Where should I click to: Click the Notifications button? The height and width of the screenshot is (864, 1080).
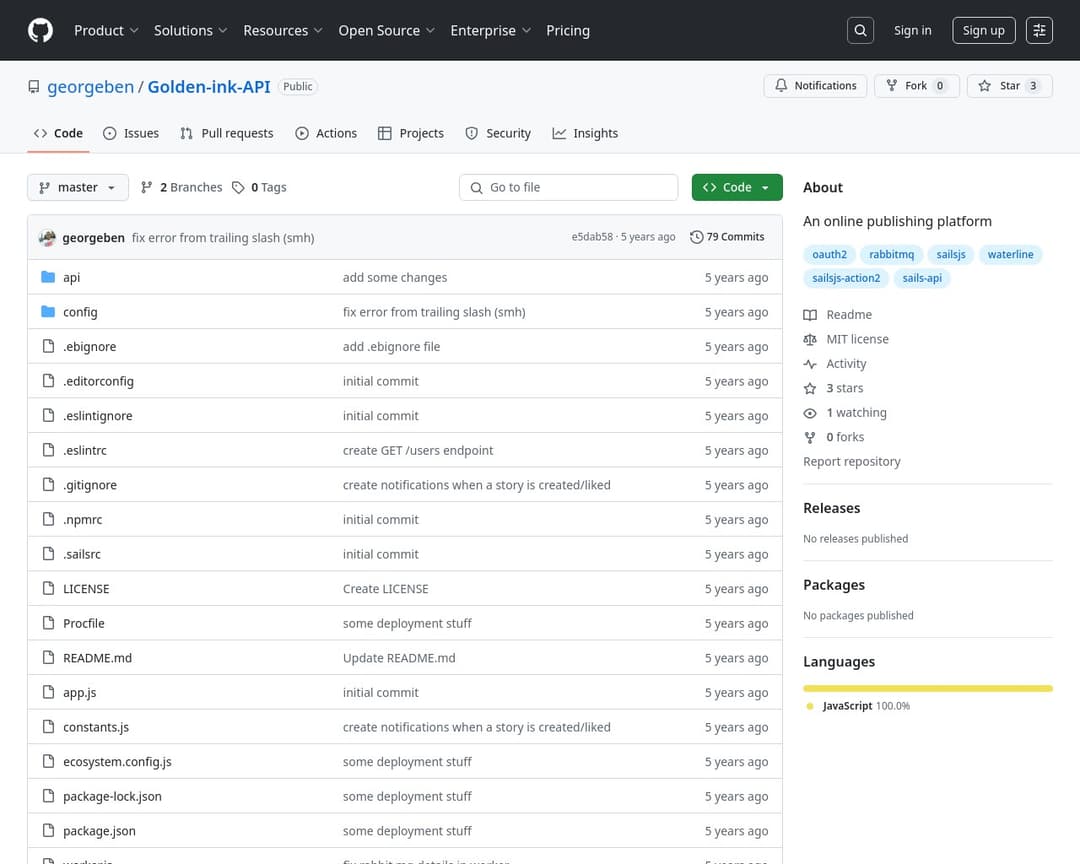(x=816, y=85)
